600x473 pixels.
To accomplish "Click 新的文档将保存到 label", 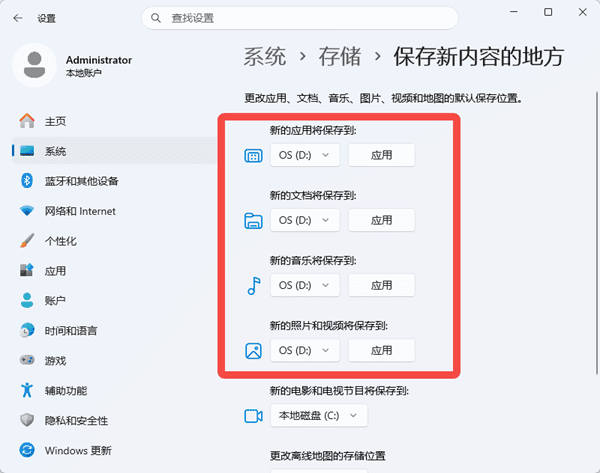I will (x=313, y=196).
